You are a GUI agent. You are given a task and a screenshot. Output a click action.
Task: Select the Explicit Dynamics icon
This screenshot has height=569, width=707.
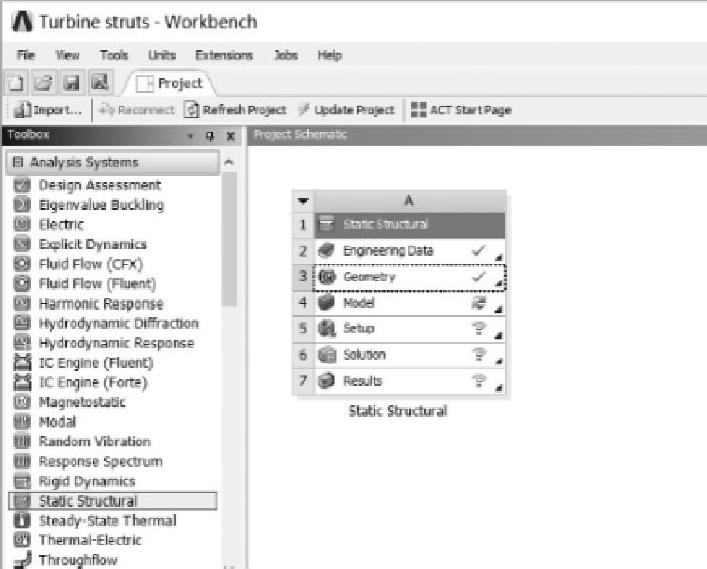click(22, 244)
